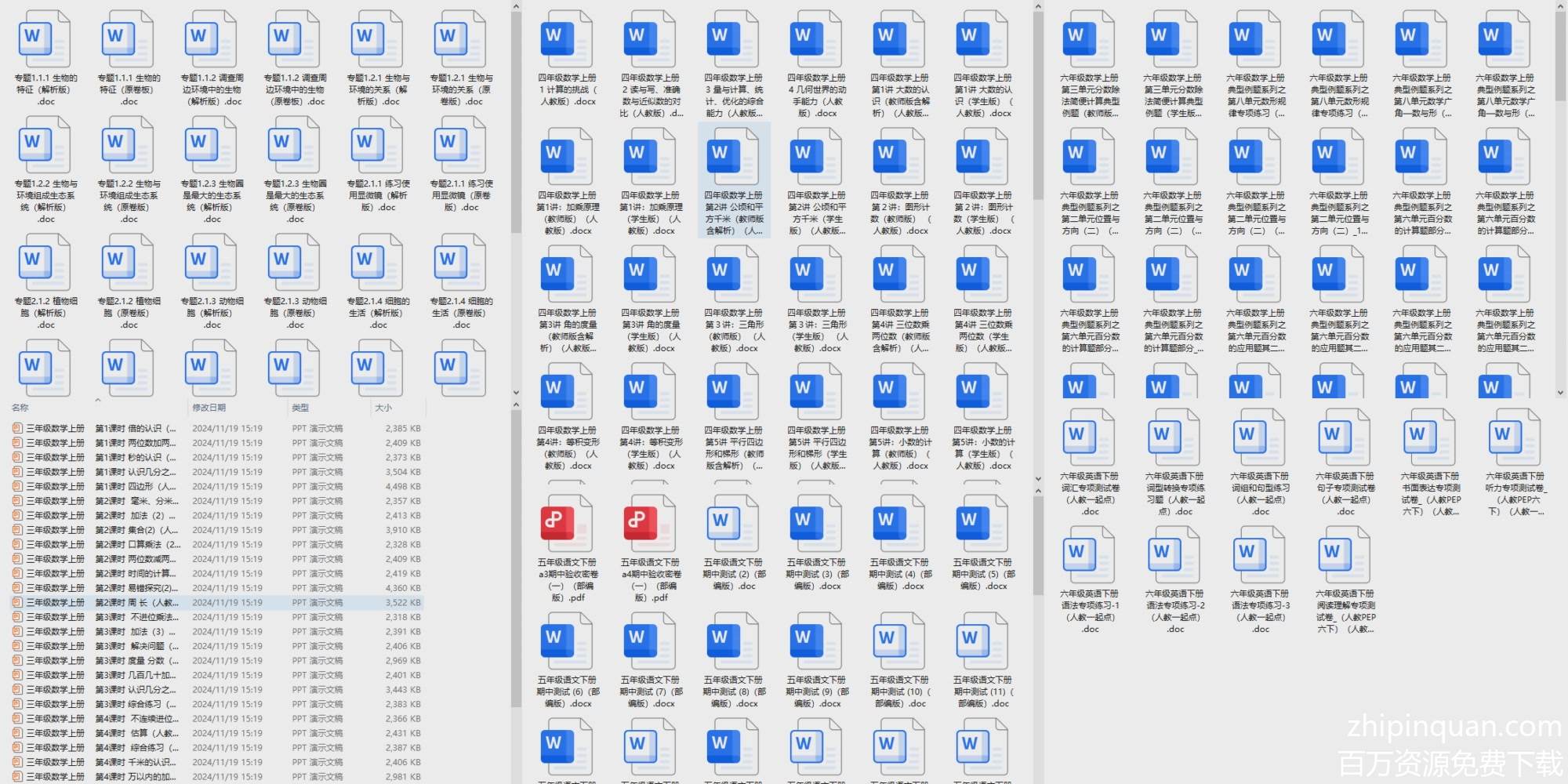Select 六年级英语下册 书面表达专项测试卷 file
Viewport: 1568px width, 784px height.
pyautogui.click(x=1431, y=463)
